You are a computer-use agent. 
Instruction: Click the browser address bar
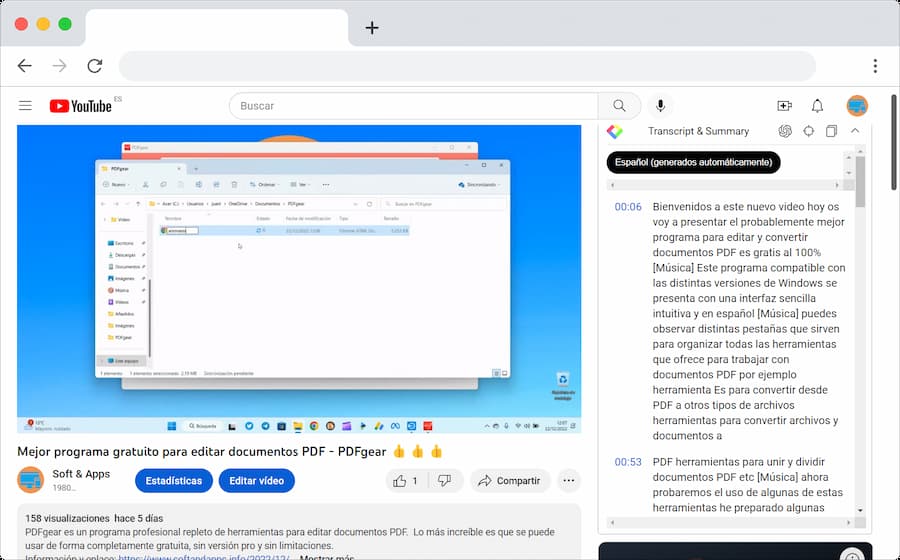(467, 66)
